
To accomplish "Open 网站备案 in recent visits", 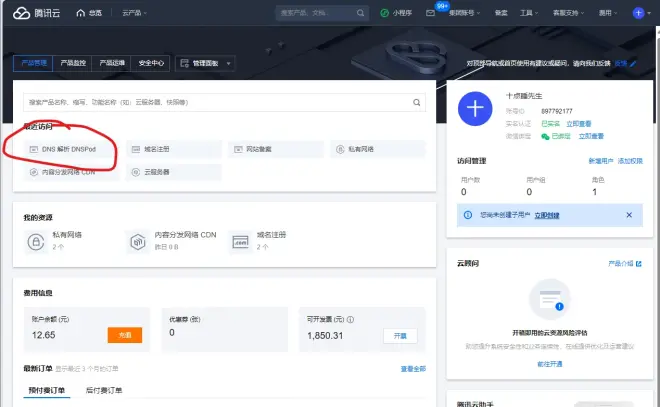I will (x=276, y=149).
